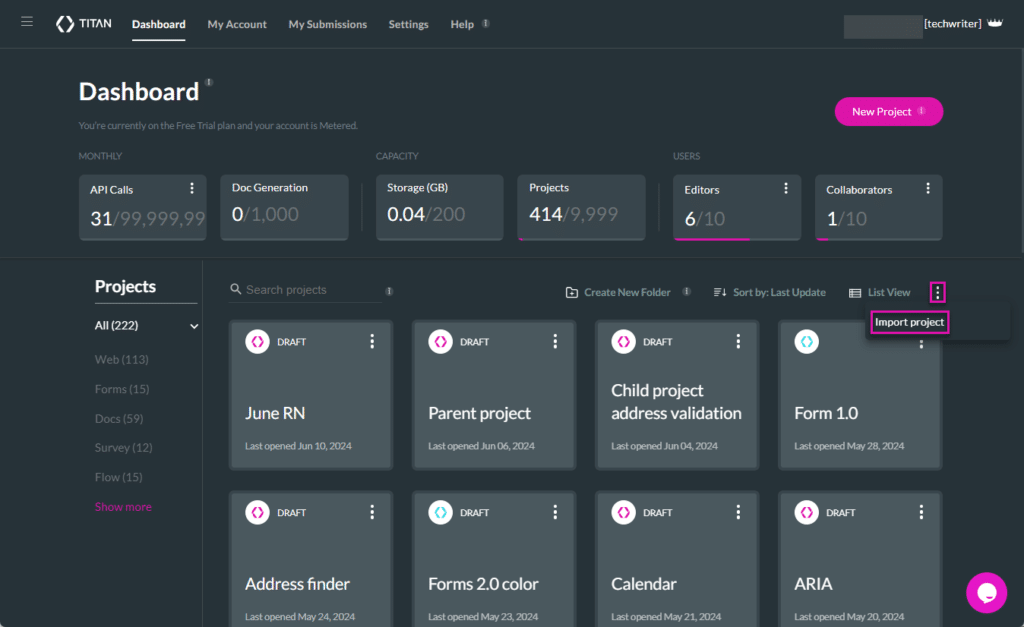Click the Titan badge on the Calendar card
1024x627 pixels.
[x=623, y=512]
